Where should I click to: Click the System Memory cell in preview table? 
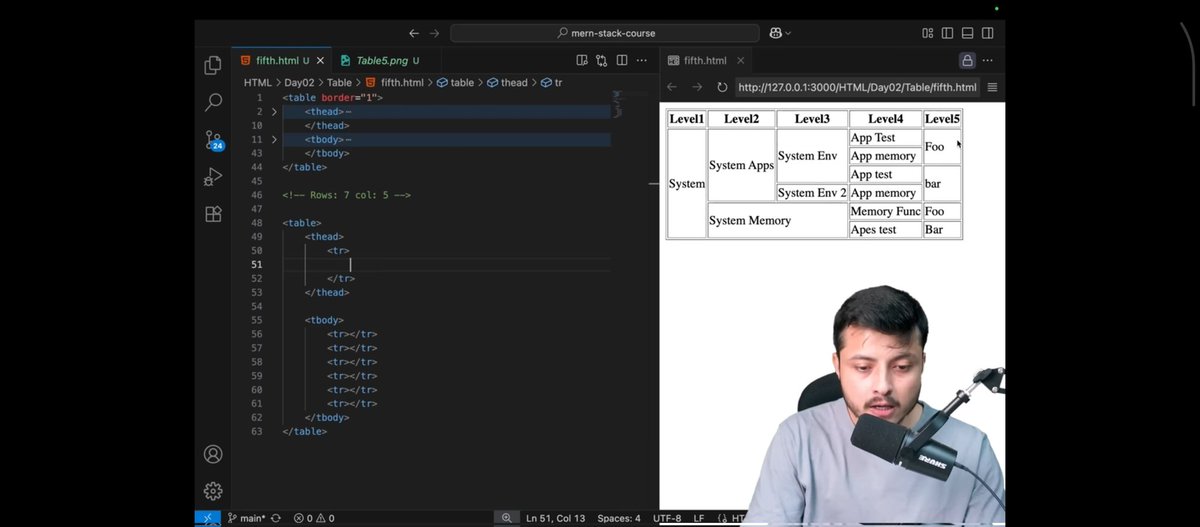click(x=778, y=220)
